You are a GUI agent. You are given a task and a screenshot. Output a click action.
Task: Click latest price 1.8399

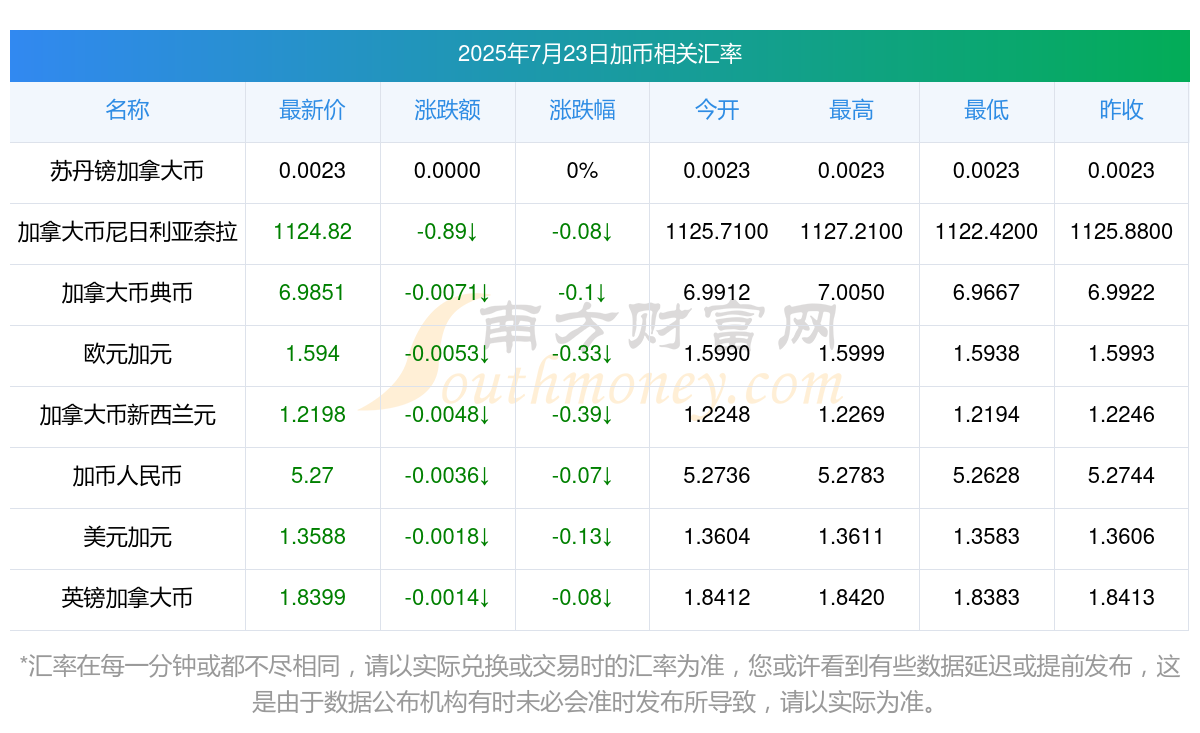tap(312, 598)
